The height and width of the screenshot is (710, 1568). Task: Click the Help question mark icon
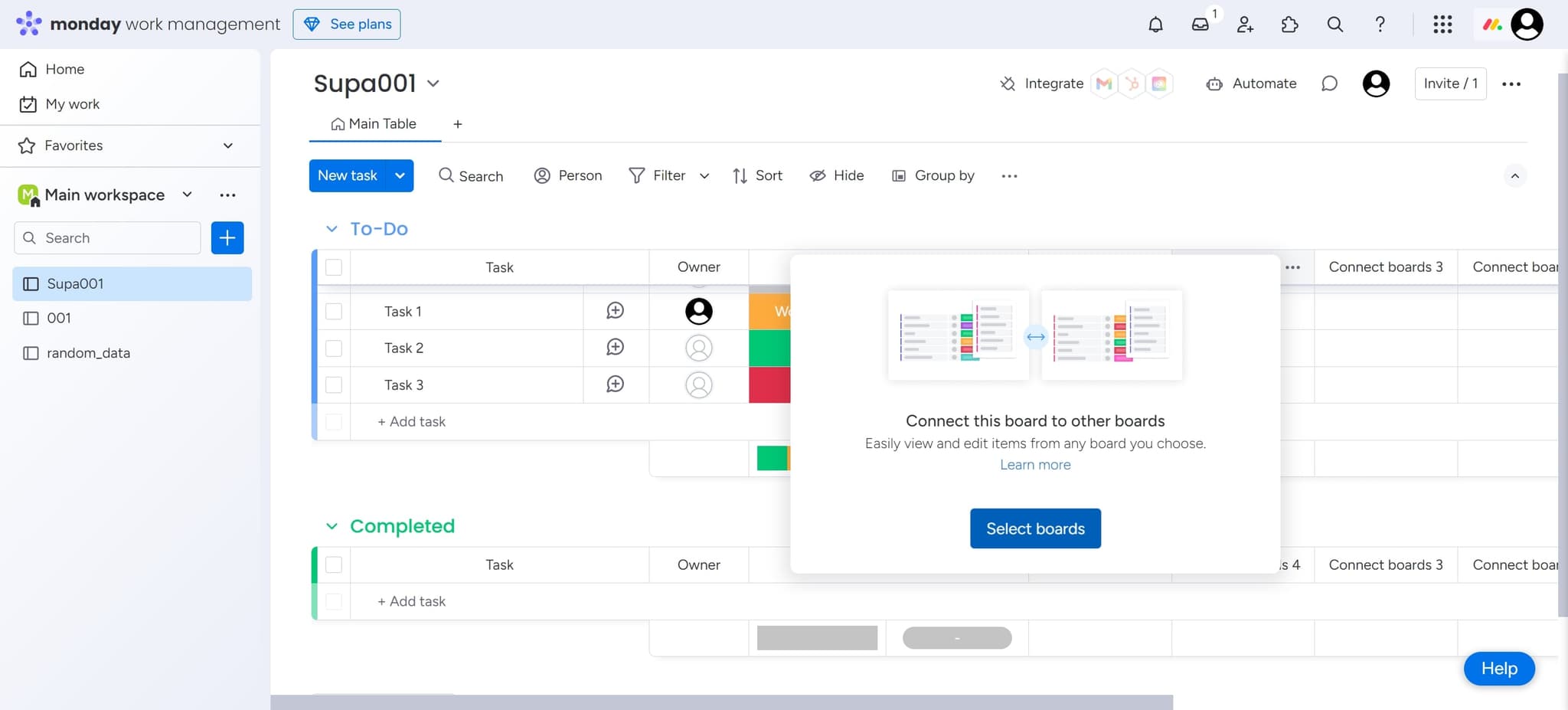pyautogui.click(x=1380, y=24)
